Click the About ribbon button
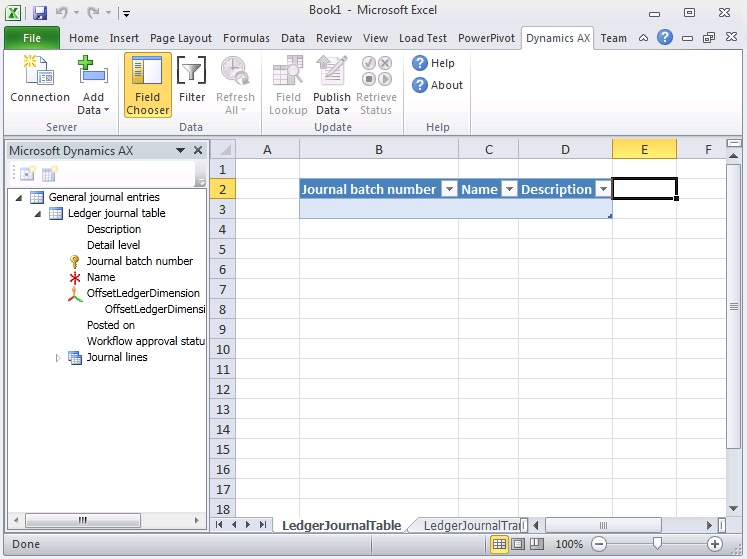 pos(437,85)
